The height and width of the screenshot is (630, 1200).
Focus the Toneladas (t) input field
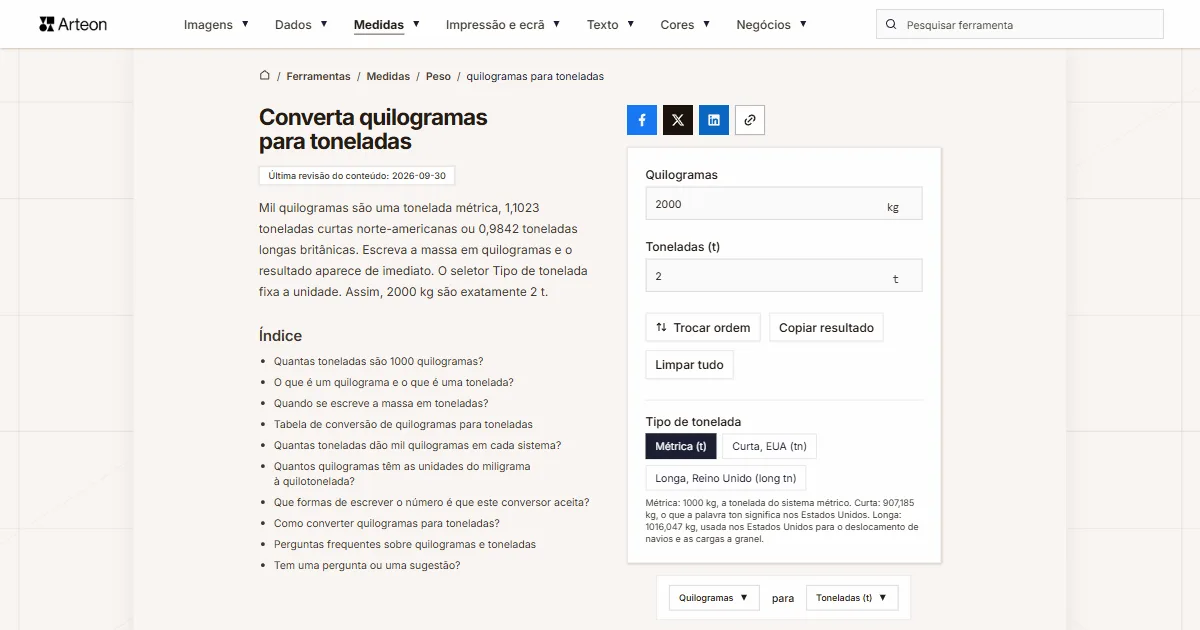pyautogui.click(x=784, y=276)
